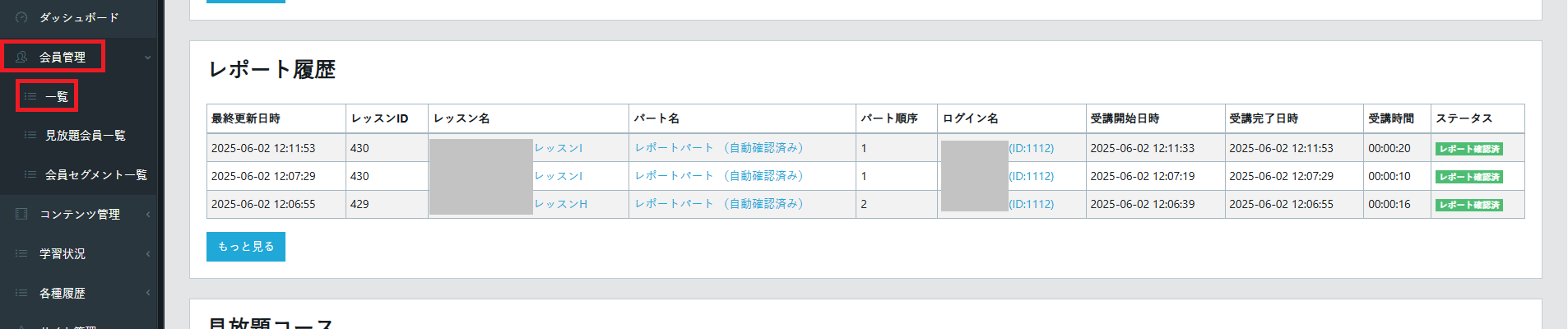Click the list icon beside 見放題会員一覧
The image size is (1568, 329).
30,135
